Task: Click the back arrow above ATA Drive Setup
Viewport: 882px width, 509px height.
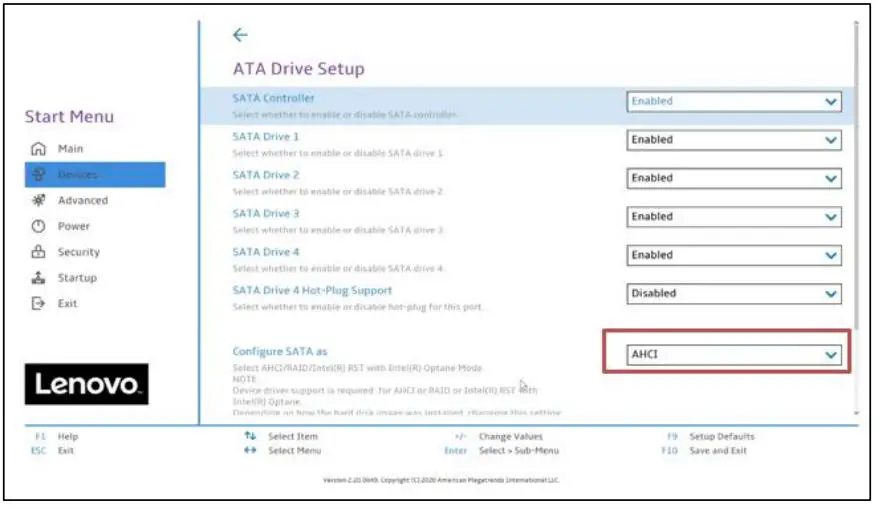Action: (240, 35)
